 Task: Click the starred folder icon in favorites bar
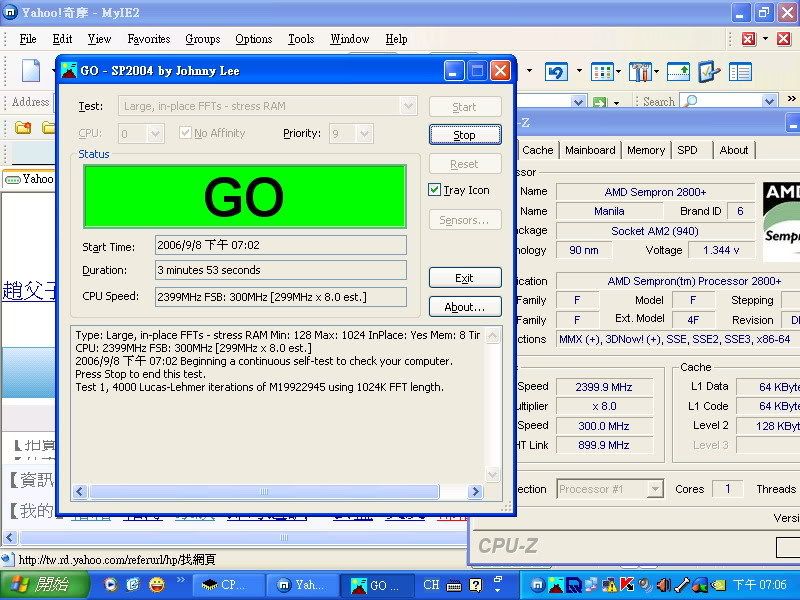coord(22,127)
